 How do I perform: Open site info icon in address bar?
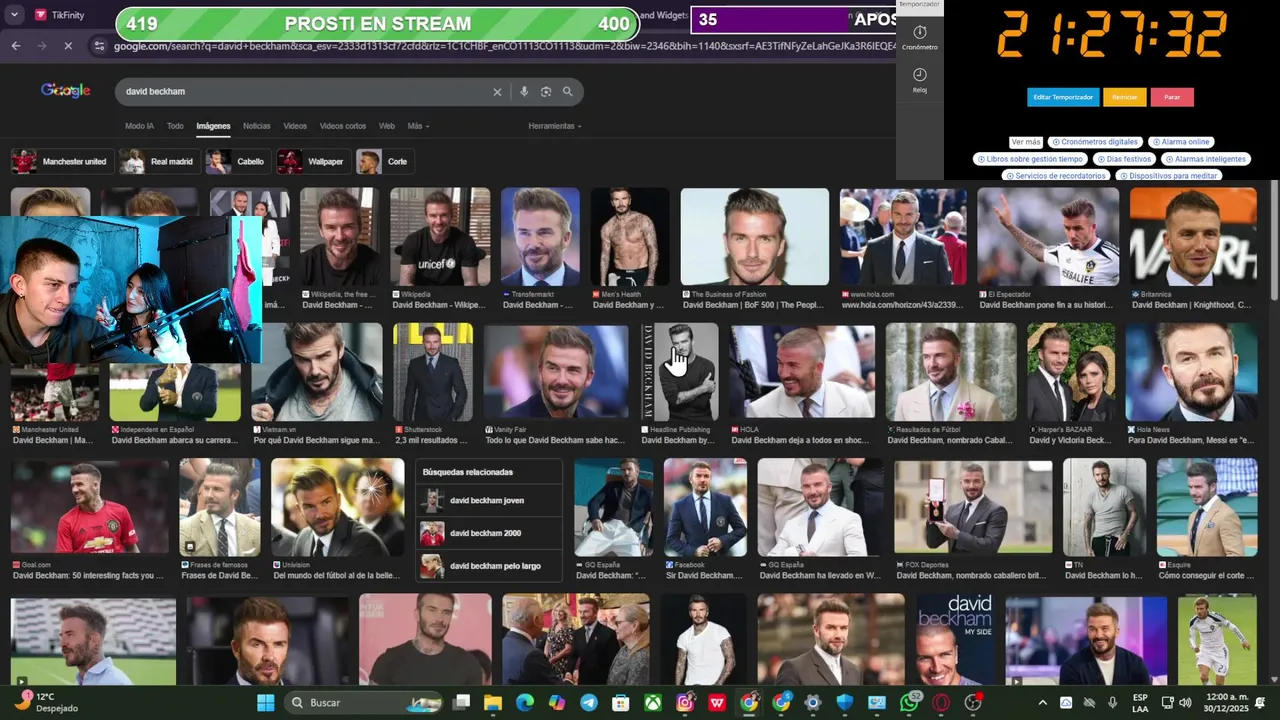[98, 46]
